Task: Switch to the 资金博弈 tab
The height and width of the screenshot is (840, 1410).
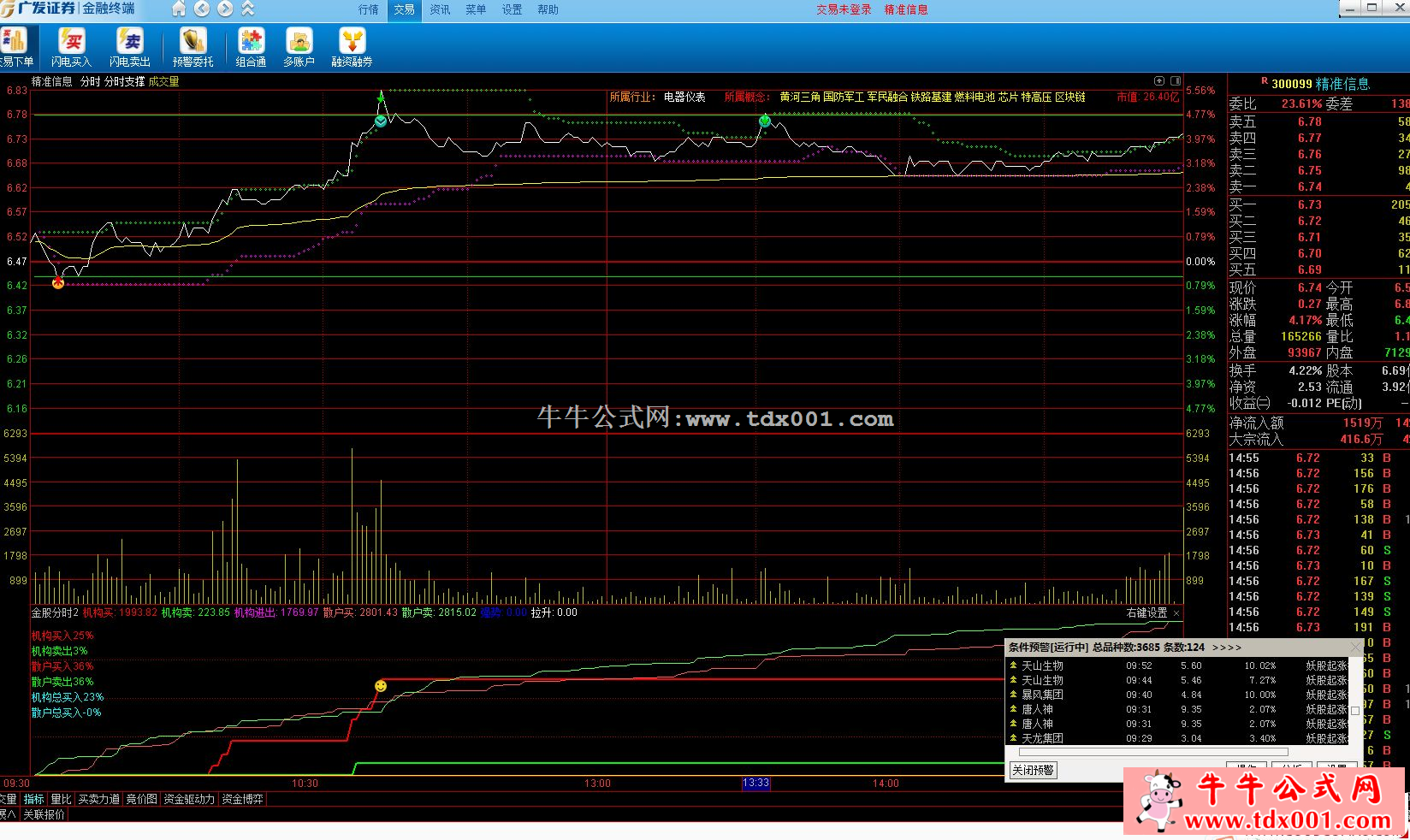Action: pyautogui.click(x=243, y=799)
